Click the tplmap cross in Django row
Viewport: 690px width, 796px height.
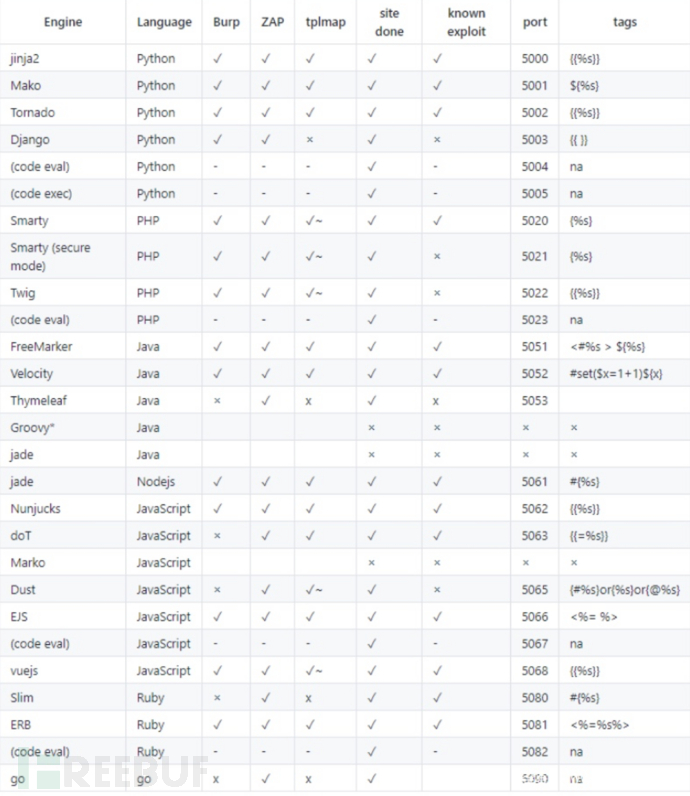310,140
